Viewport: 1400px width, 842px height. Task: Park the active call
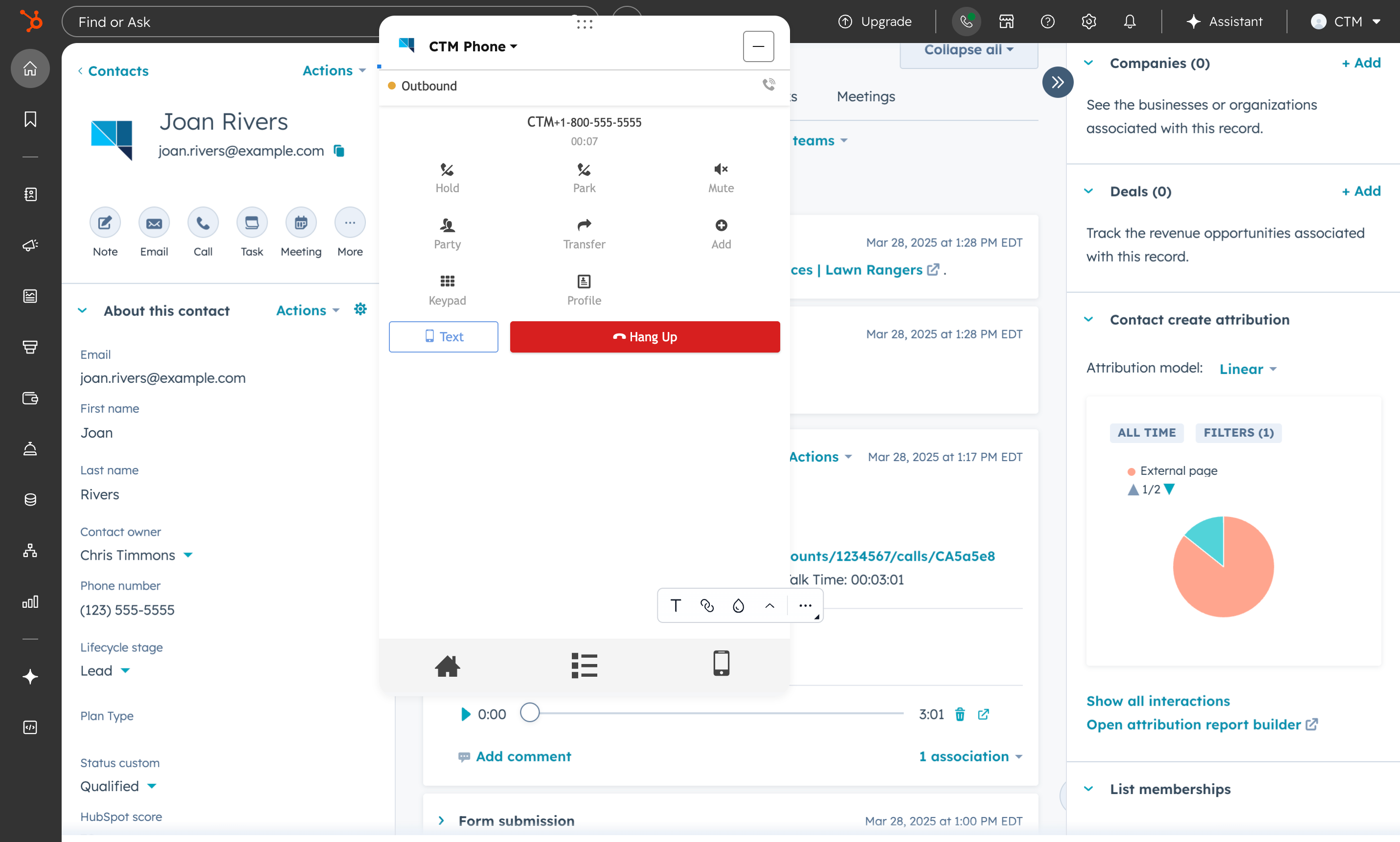pyautogui.click(x=584, y=178)
